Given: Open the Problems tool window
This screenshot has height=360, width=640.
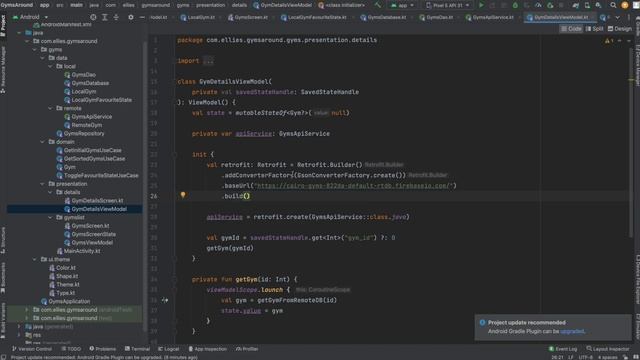Looking at the screenshot, I should coord(102,349).
